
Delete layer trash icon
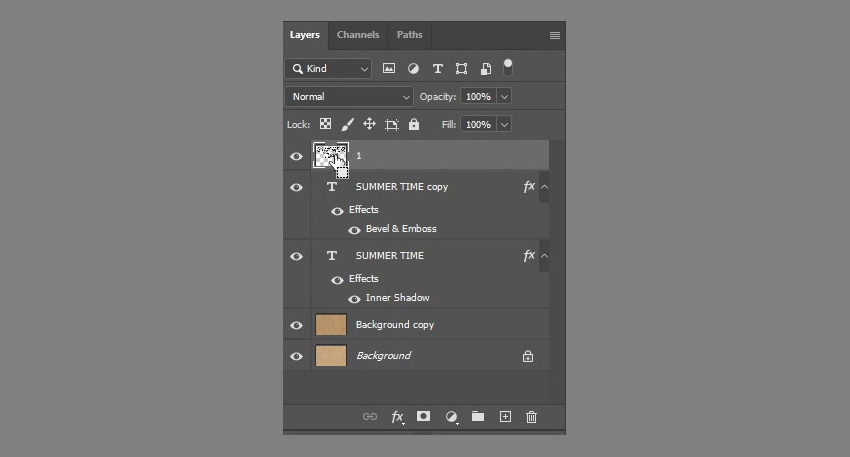click(x=531, y=417)
